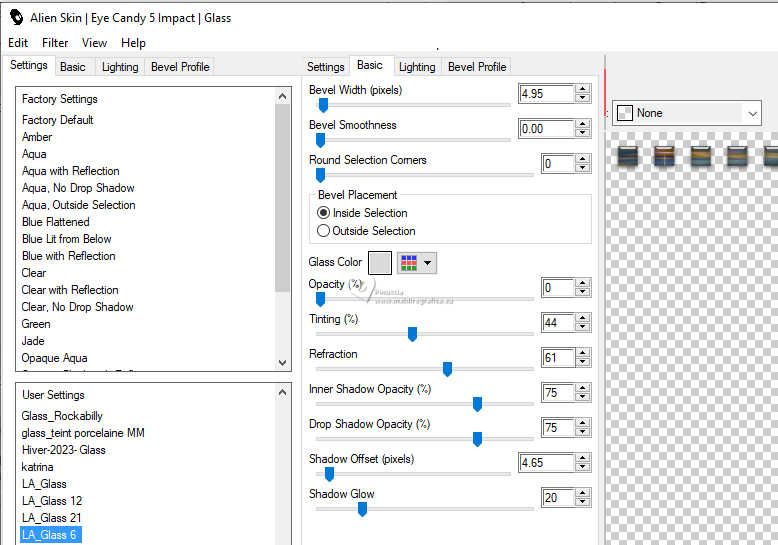The width and height of the screenshot is (778, 545).
Task: Increase Bevel Width with spinner up arrow
Action: (583, 89)
